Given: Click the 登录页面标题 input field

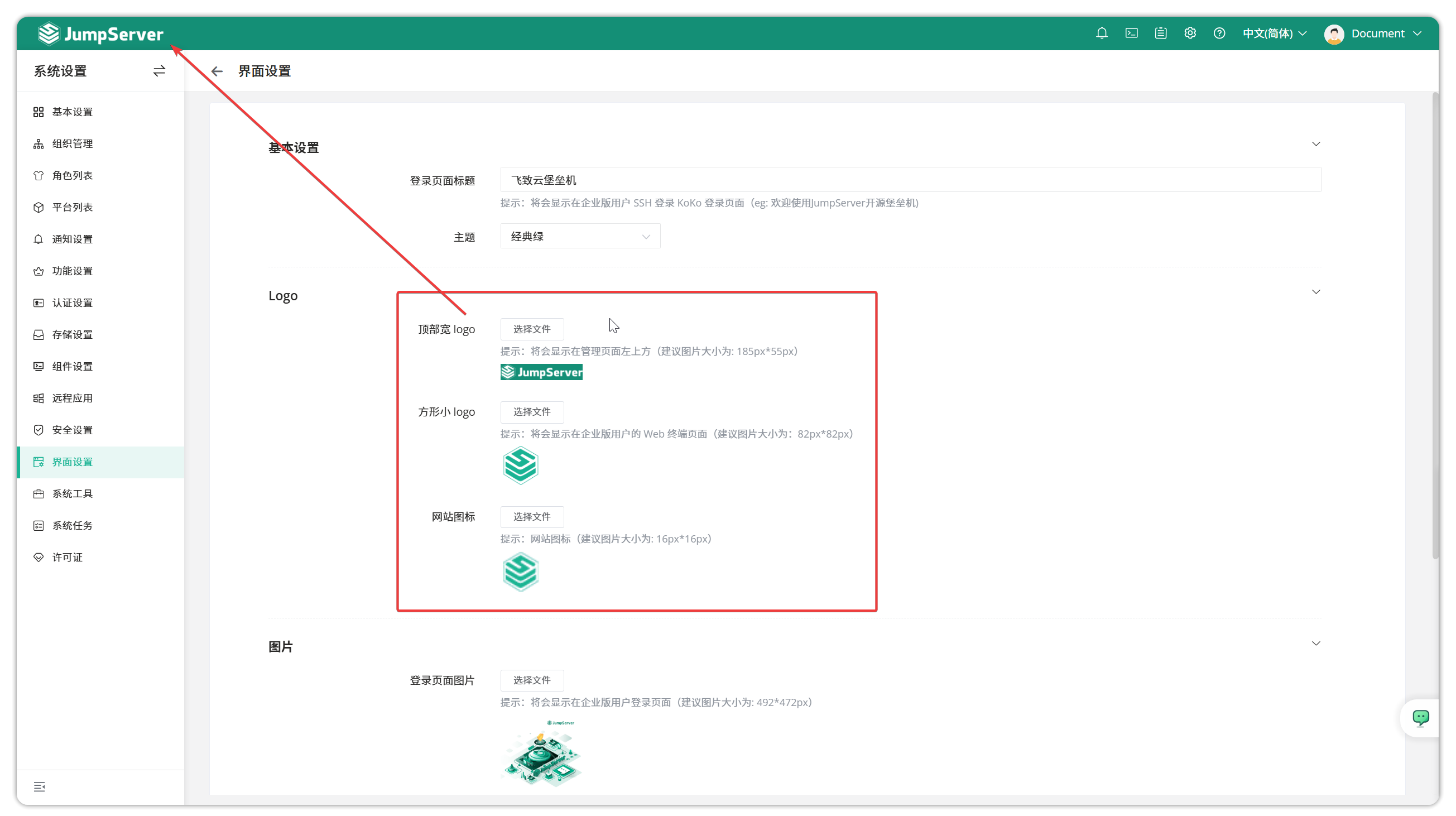Looking at the screenshot, I should point(910,180).
